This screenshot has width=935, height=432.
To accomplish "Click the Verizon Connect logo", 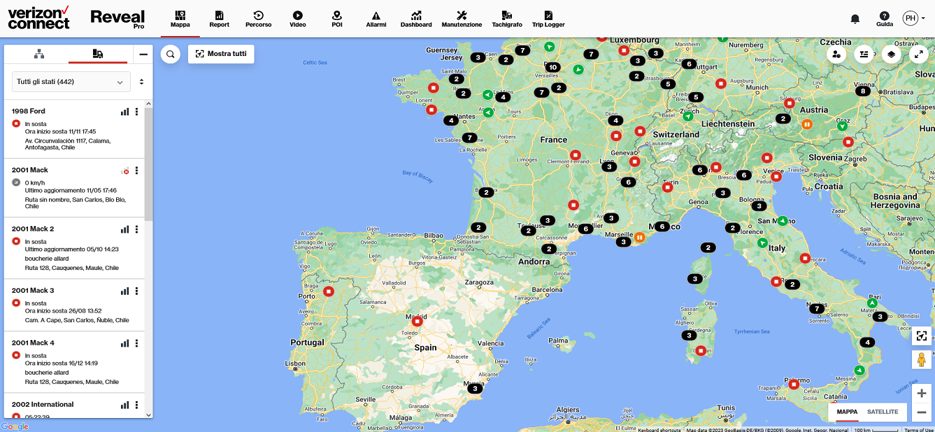I will point(39,18).
